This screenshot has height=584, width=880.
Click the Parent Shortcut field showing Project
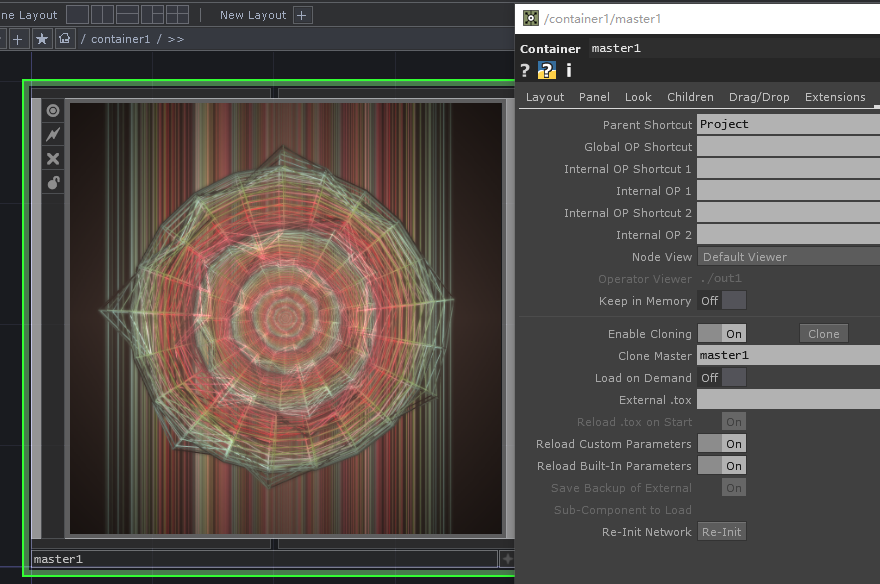click(x=780, y=124)
